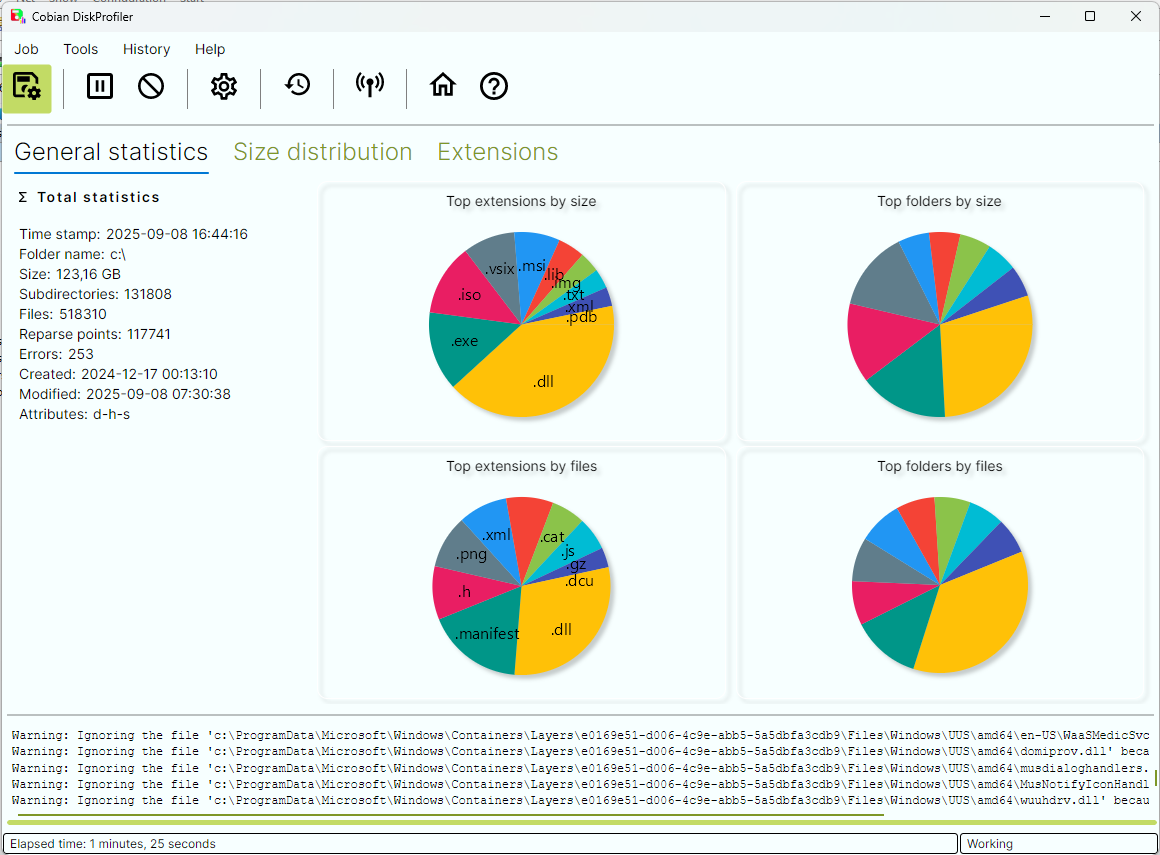The height and width of the screenshot is (855, 1160).
Task: Cancel the scan with the stop icon
Action: pos(151,87)
